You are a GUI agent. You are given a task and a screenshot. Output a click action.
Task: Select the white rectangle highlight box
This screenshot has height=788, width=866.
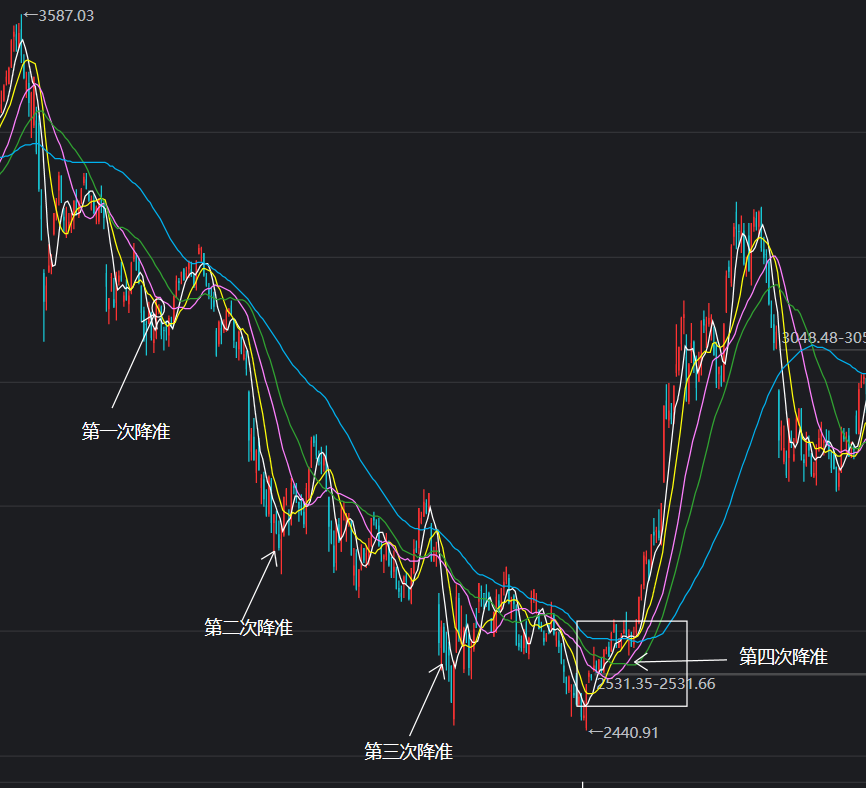tap(632, 622)
